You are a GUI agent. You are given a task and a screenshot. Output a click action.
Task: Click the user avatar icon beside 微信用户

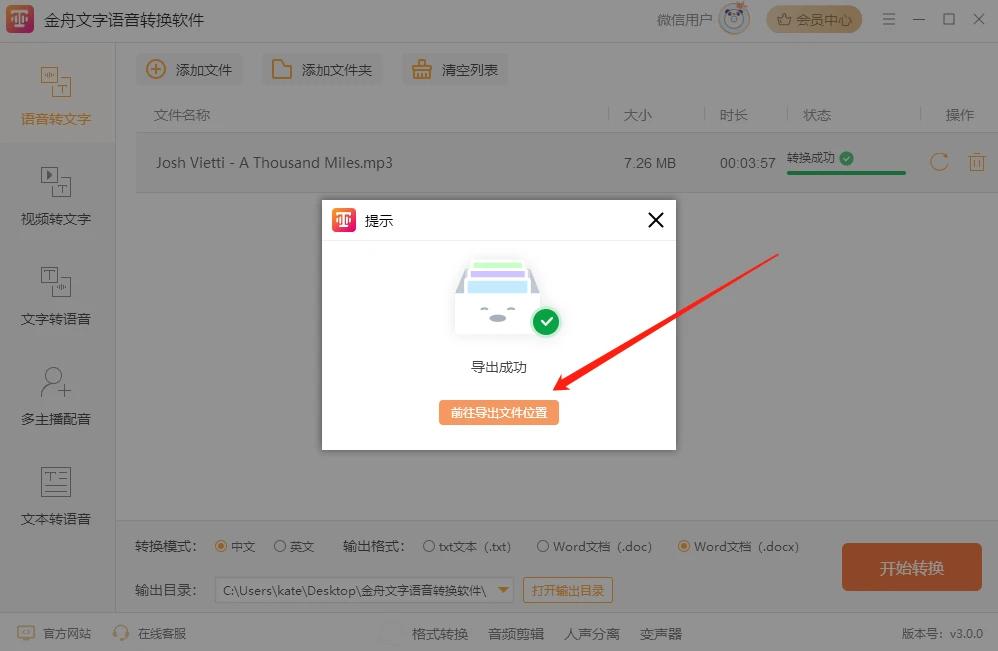(734, 19)
